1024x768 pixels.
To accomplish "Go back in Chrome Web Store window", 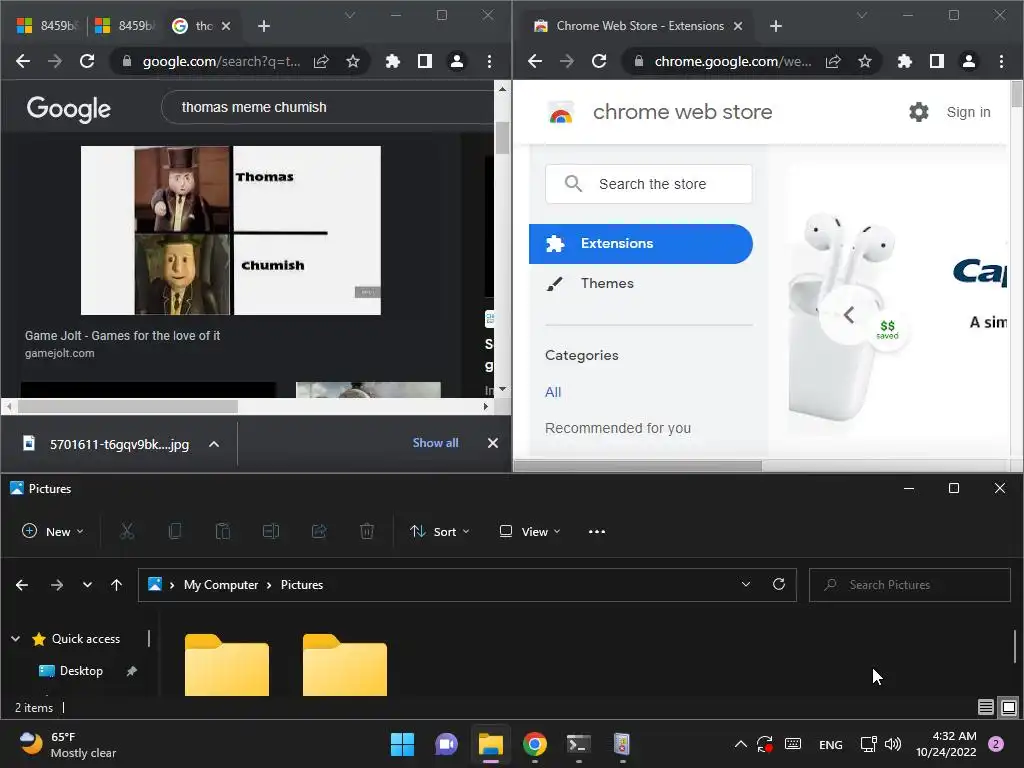I will point(535,61).
